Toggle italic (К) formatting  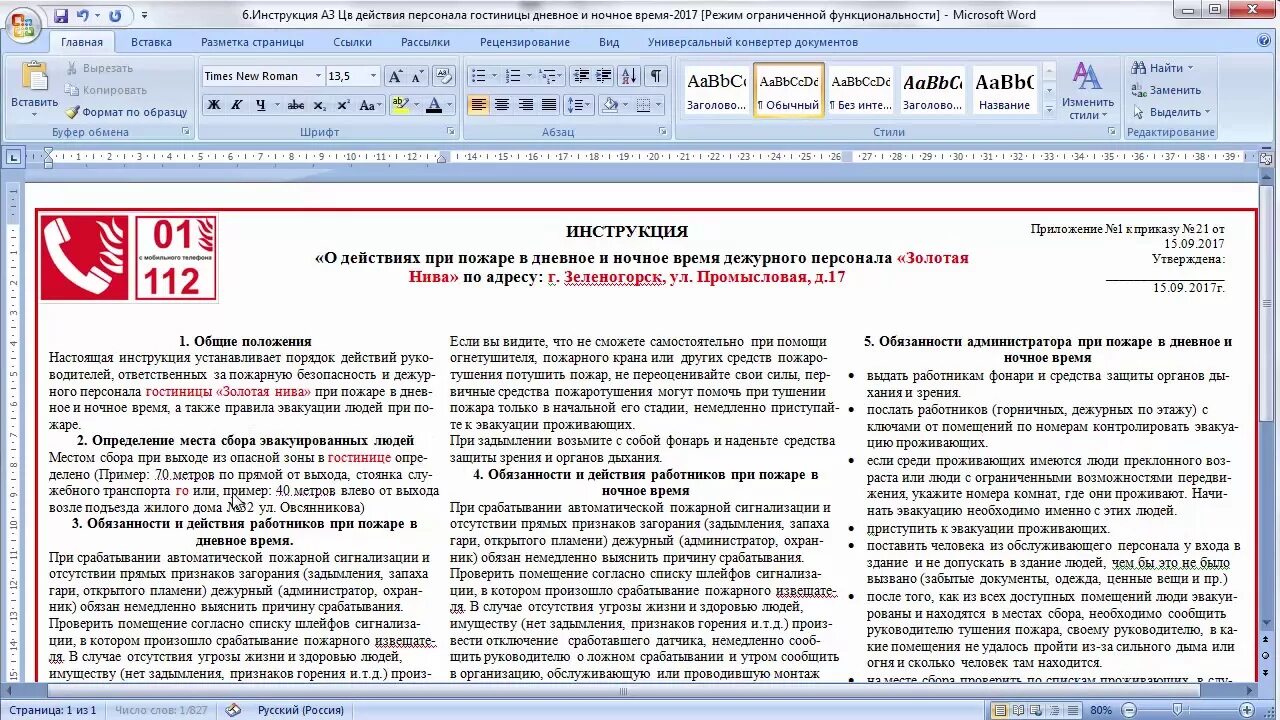pyautogui.click(x=237, y=105)
